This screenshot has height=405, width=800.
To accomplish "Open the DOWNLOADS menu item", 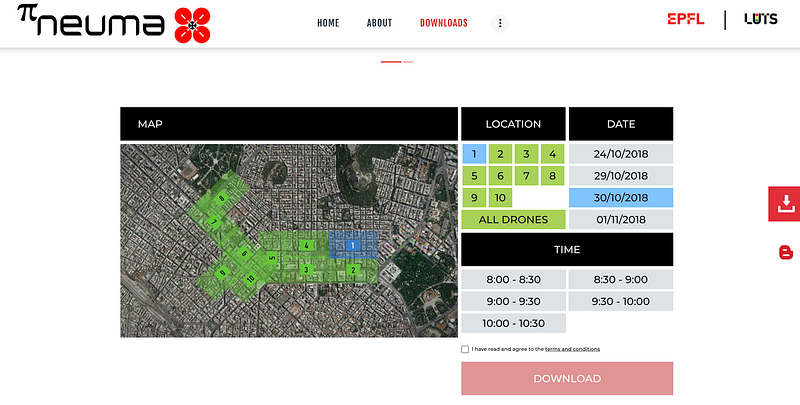I will pyautogui.click(x=444, y=23).
